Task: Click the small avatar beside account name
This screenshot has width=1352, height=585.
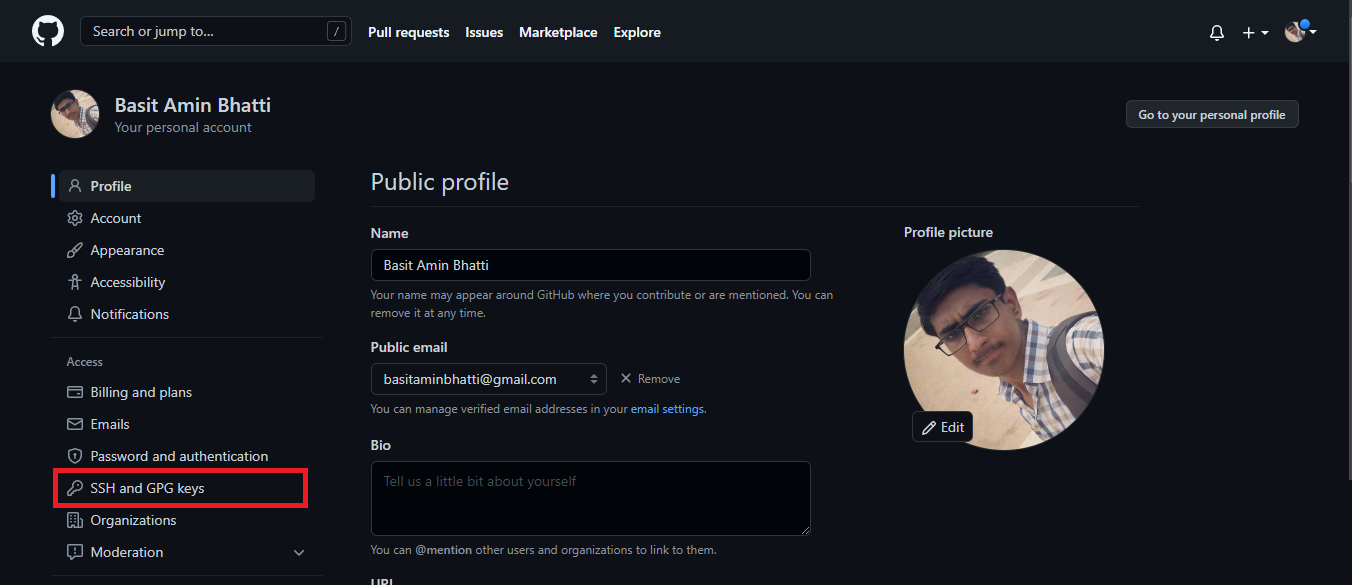Action: [x=75, y=114]
